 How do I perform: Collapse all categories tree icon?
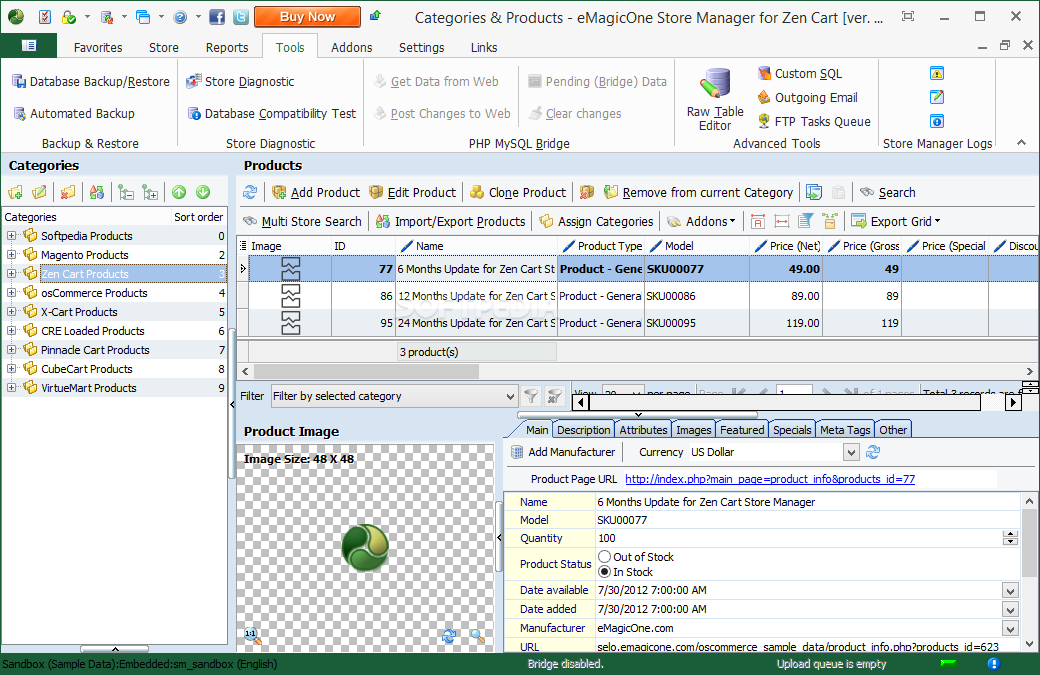[126, 192]
